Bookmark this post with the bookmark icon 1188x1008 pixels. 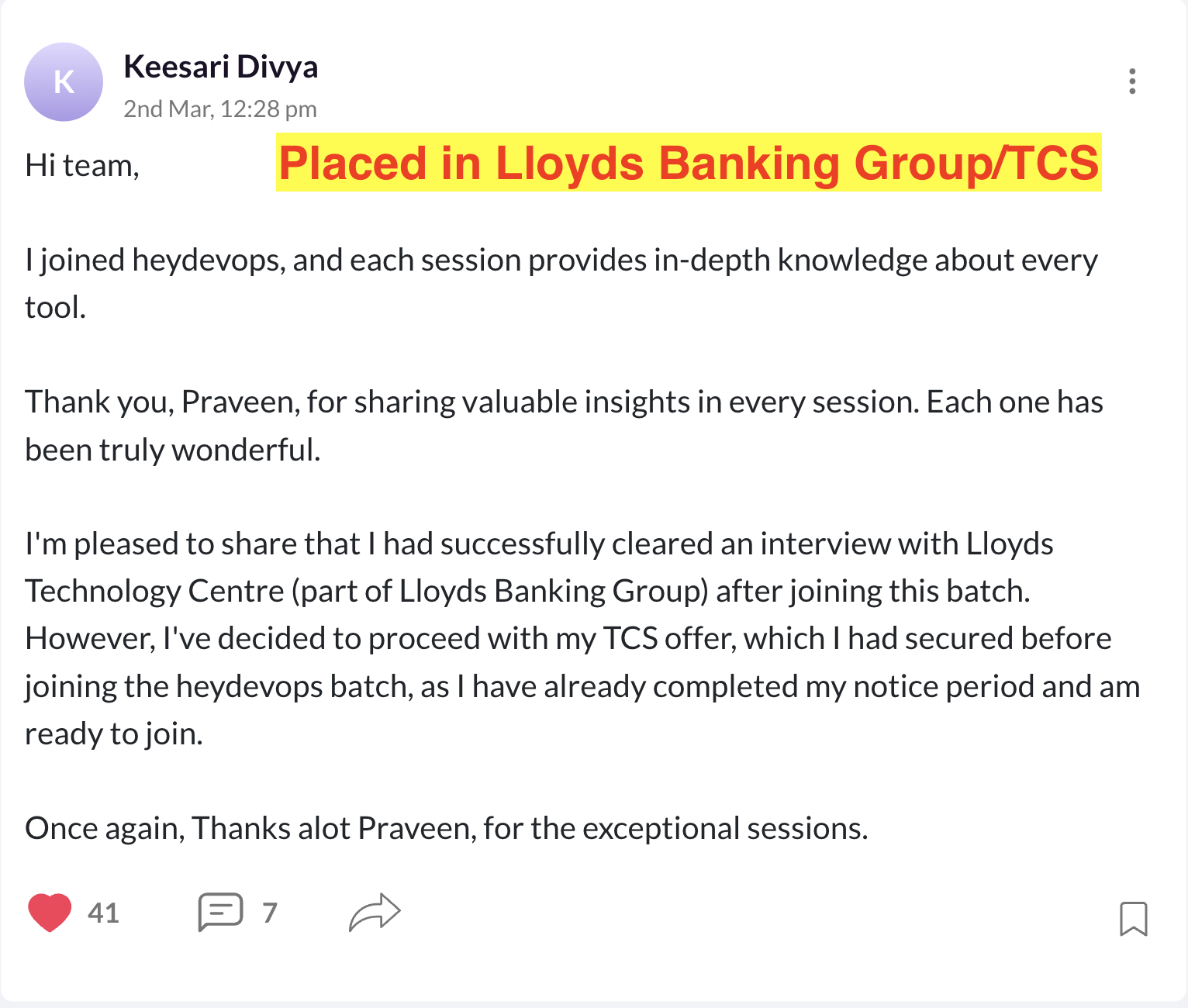(1133, 918)
